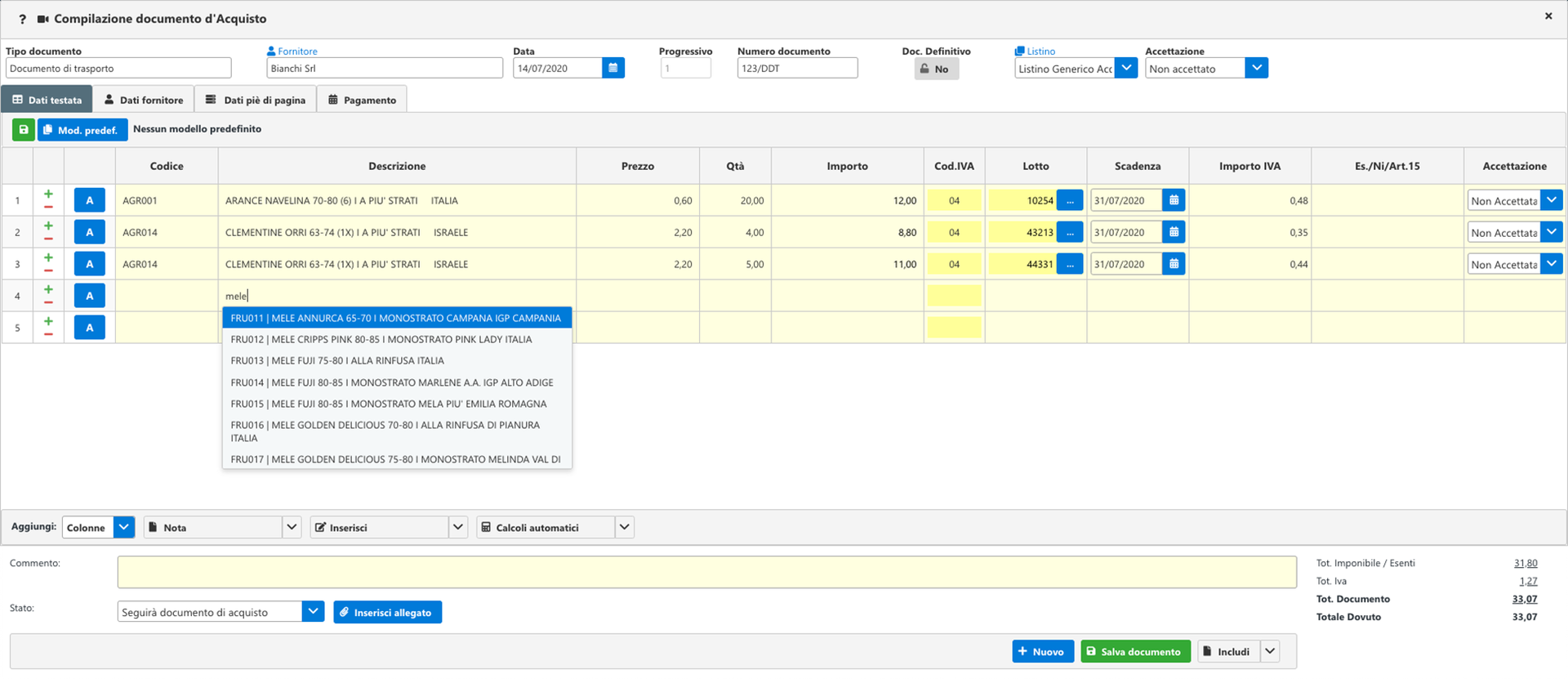Image resolution: width=1568 pixels, height=679 pixels.
Task: Click the video camera tutorial icon
Action: click(43, 19)
